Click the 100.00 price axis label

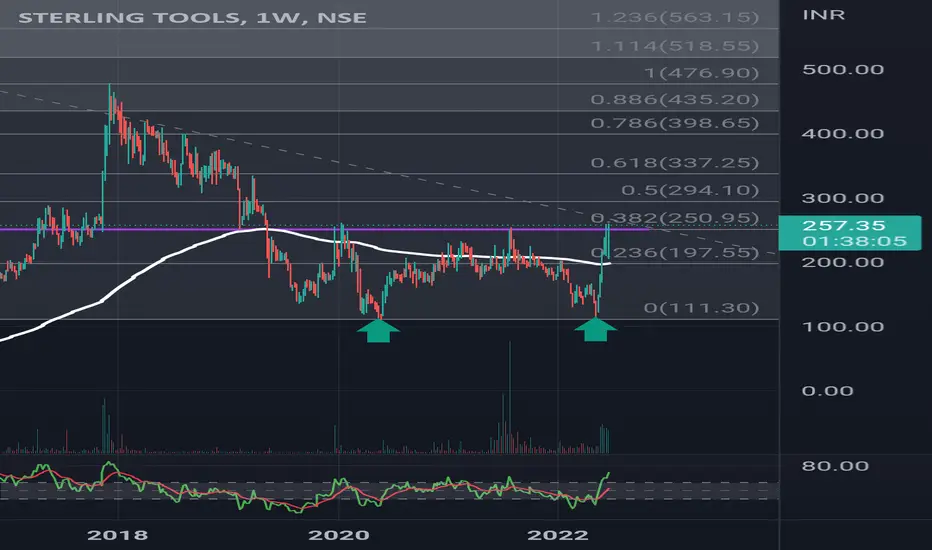coord(843,326)
